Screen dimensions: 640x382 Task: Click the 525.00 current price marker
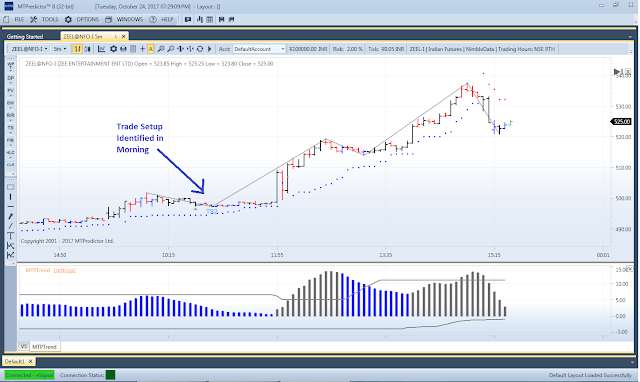[621, 122]
